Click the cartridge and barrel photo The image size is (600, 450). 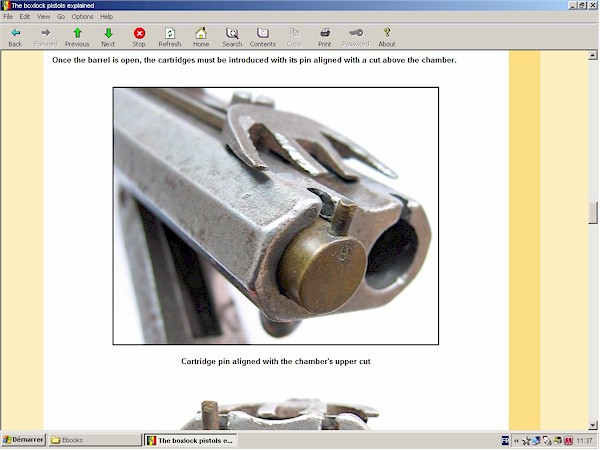pos(276,216)
